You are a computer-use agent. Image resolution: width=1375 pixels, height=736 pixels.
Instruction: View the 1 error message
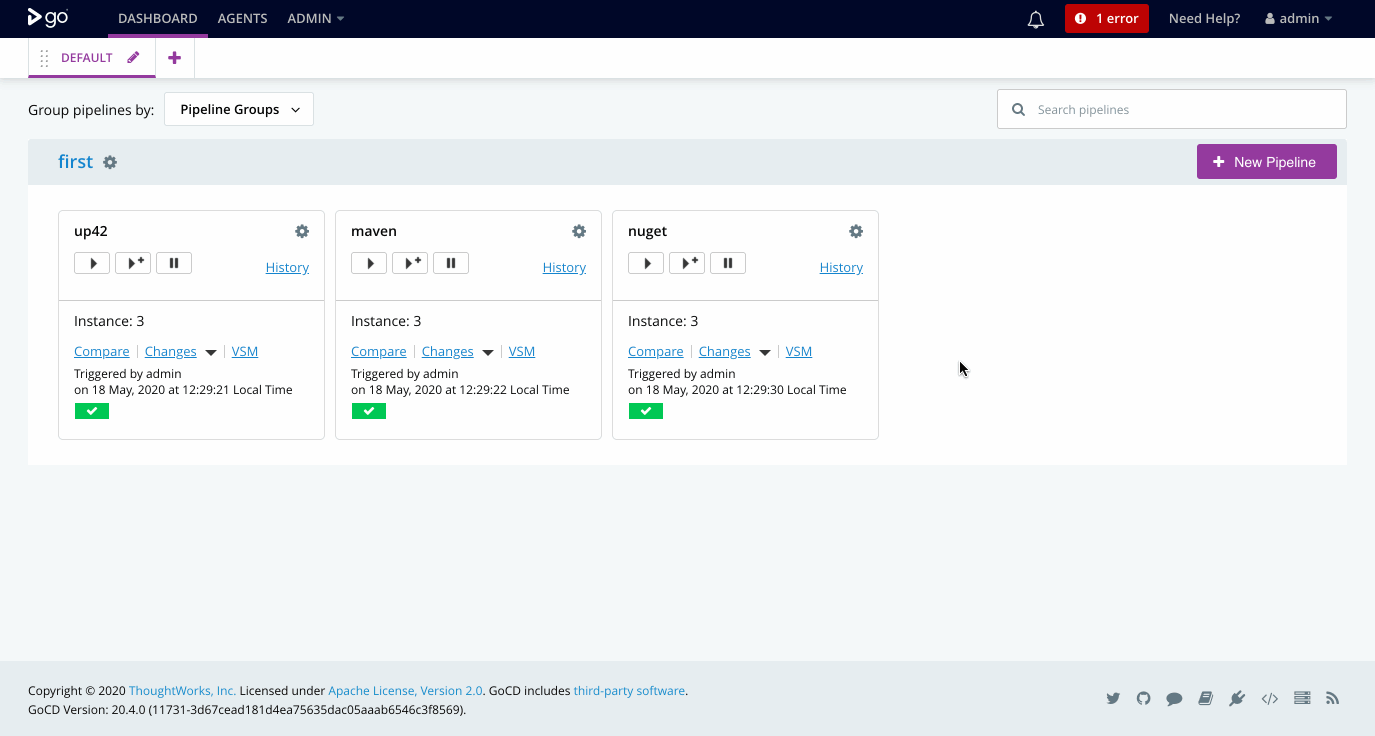pyautogui.click(x=1107, y=19)
